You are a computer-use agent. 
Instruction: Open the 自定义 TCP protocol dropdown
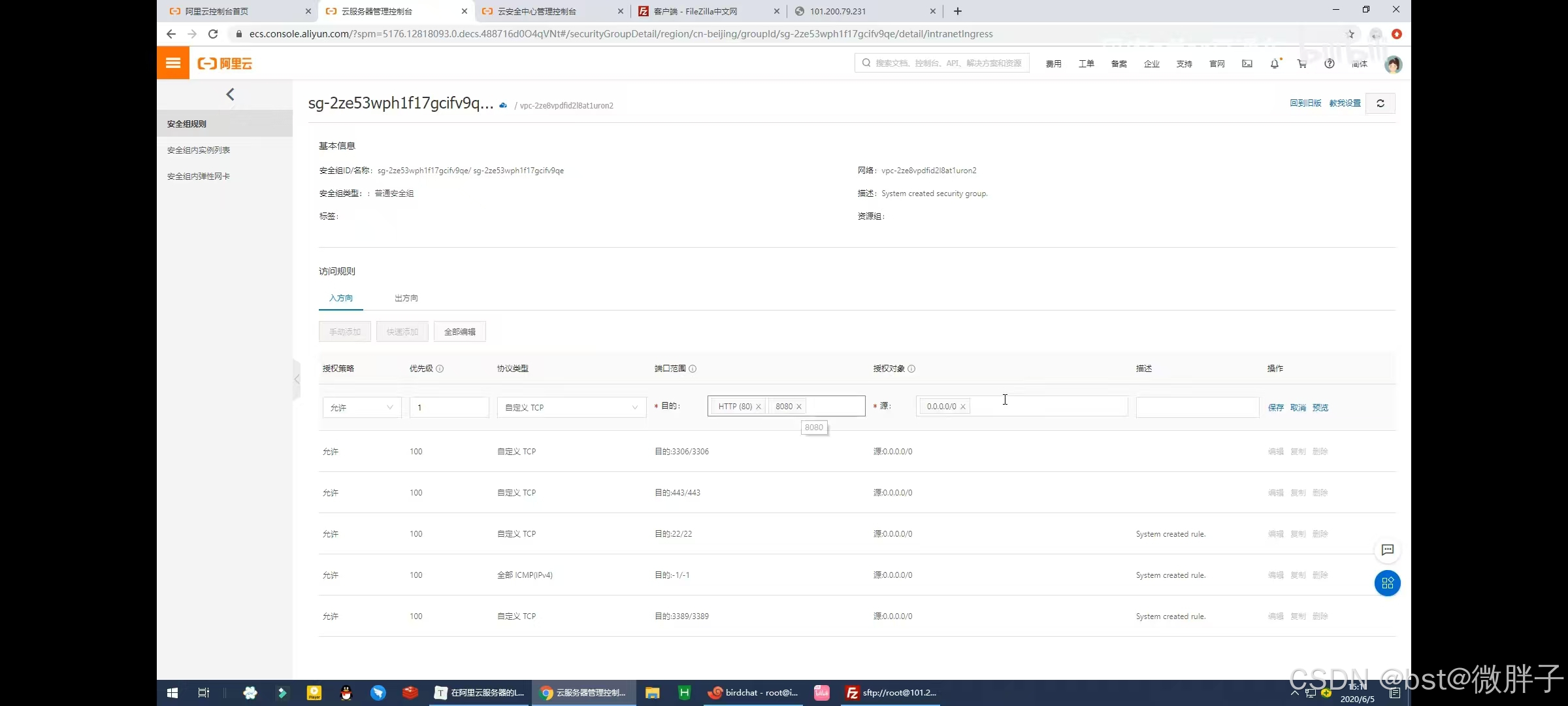(x=571, y=407)
